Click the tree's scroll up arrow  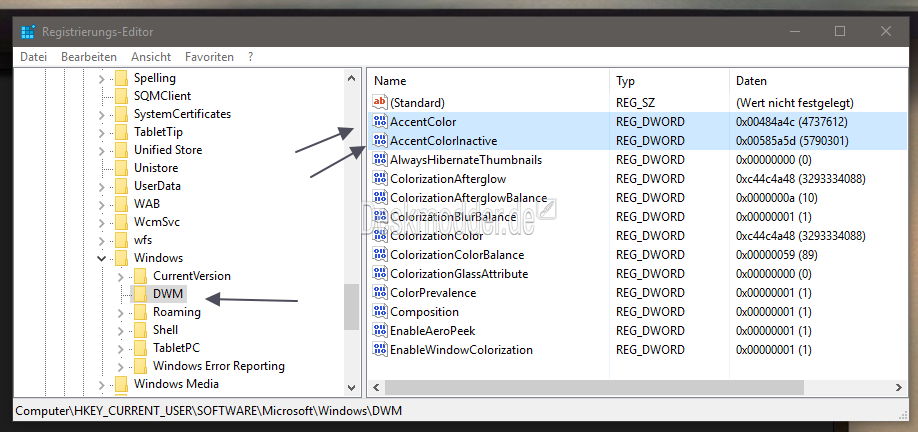tap(351, 78)
